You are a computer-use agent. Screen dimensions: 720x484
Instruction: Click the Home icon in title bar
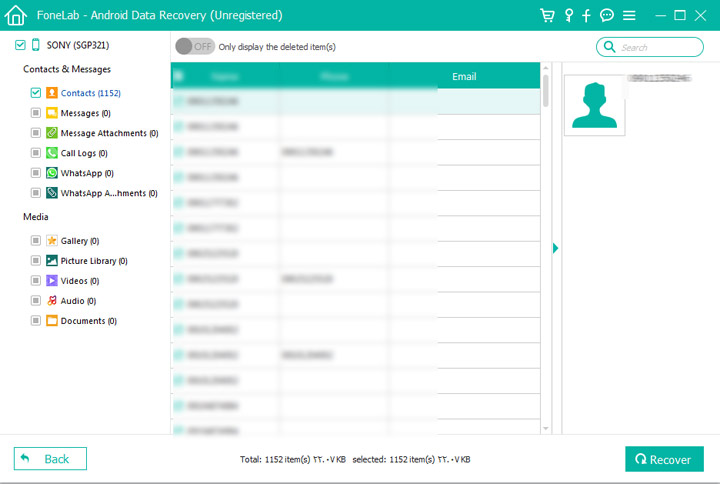(15, 15)
